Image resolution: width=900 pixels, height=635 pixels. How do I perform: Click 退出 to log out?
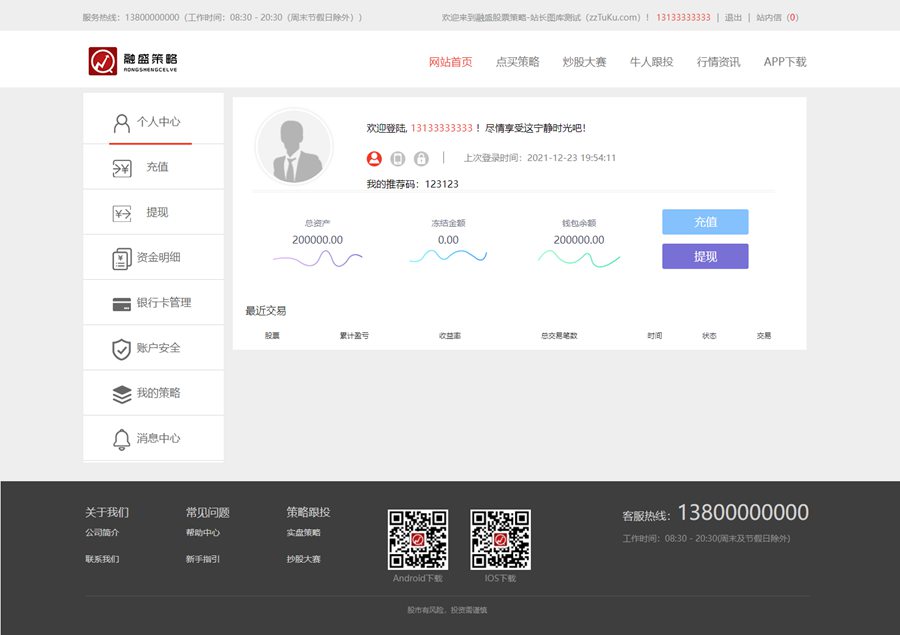733,18
